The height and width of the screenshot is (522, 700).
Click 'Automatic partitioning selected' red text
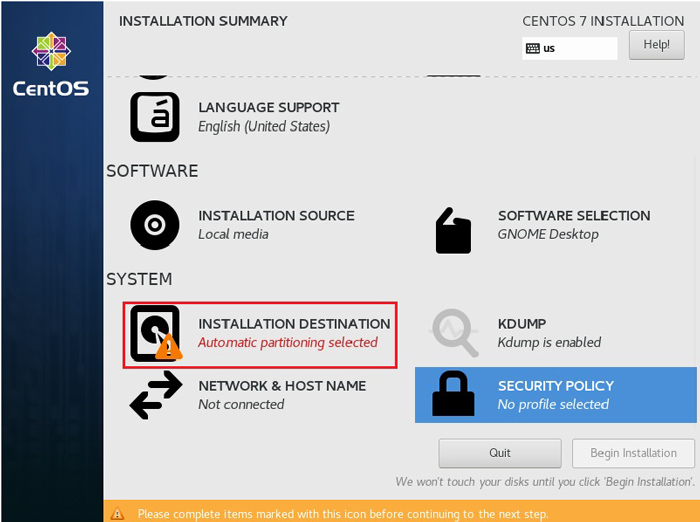tap(288, 342)
